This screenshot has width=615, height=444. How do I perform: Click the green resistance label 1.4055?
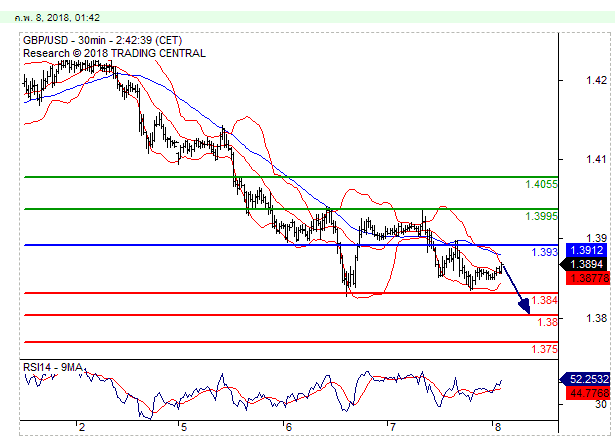(x=541, y=184)
